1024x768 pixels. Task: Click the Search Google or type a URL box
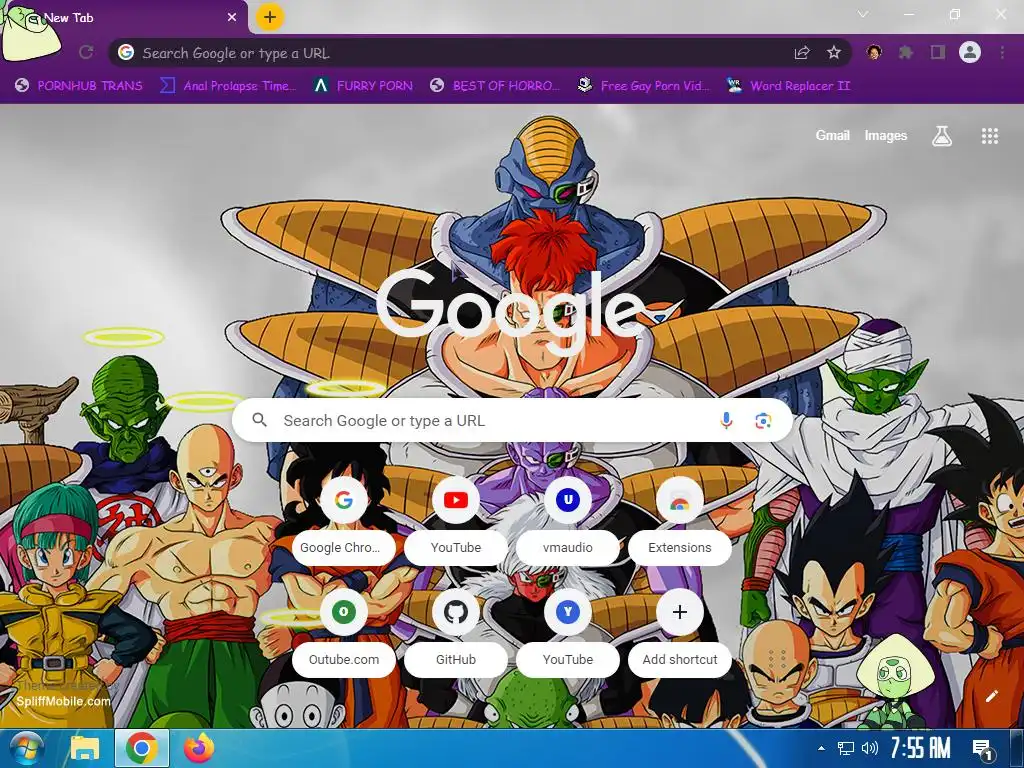pos(513,421)
